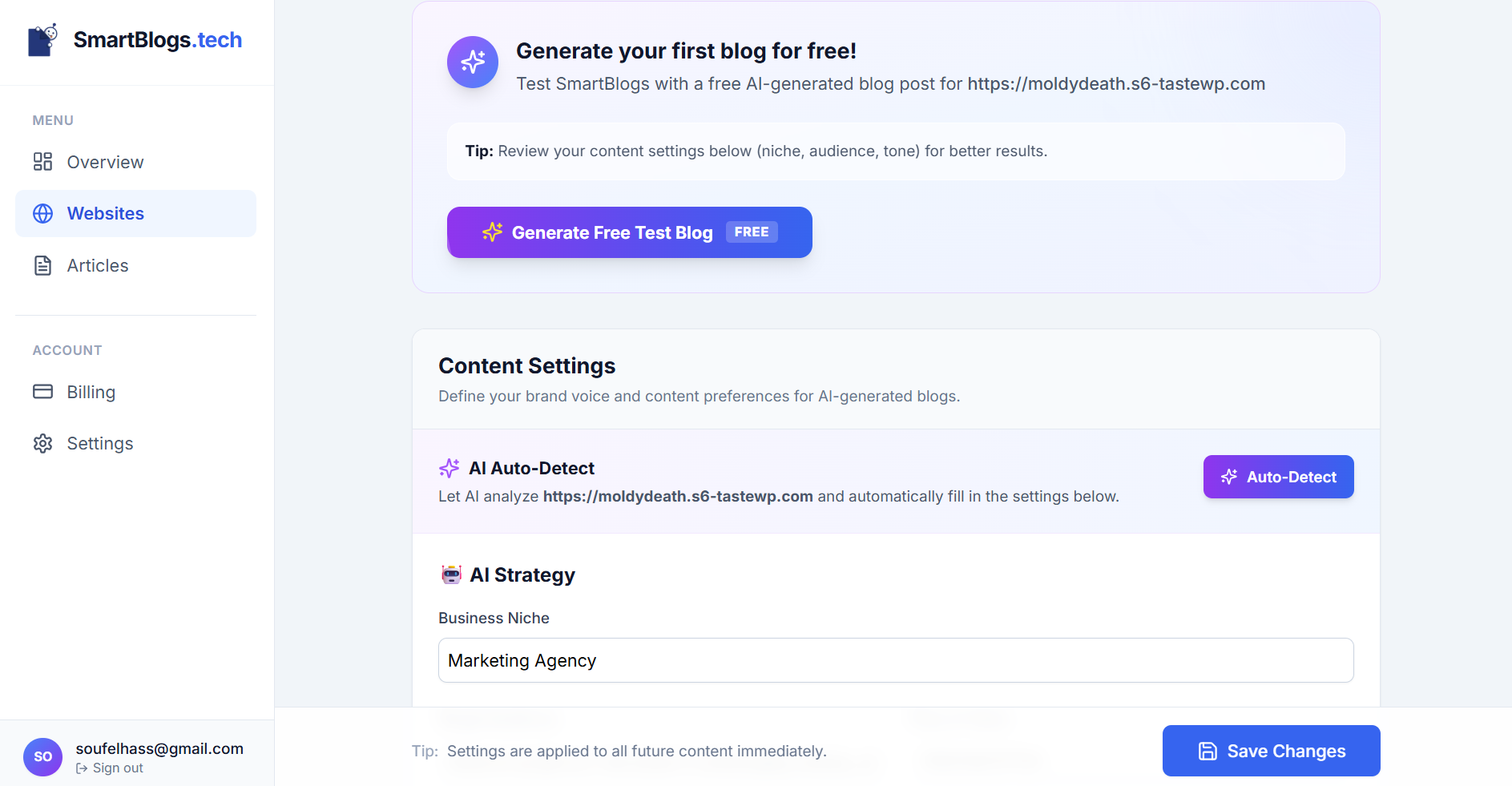Viewport: 1512px width, 786px height.
Task: Click inside the Business Niche field
Action: [894, 660]
